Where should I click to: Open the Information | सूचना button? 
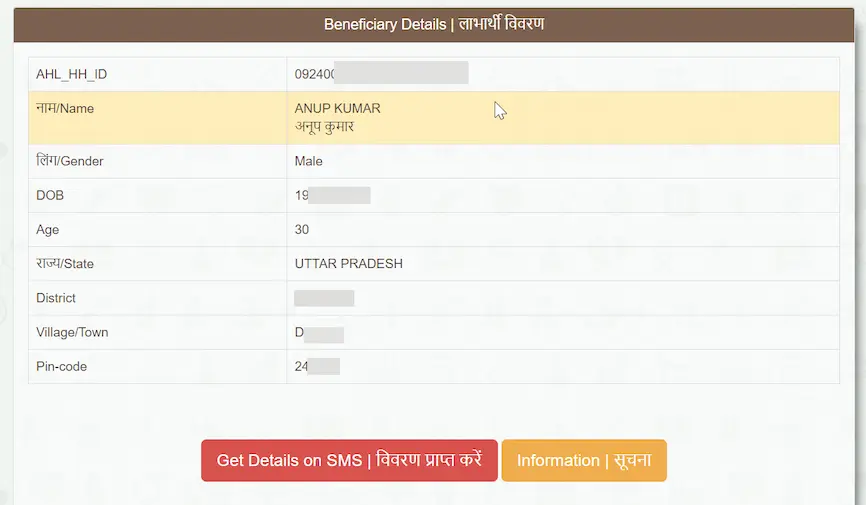(584, 460)
